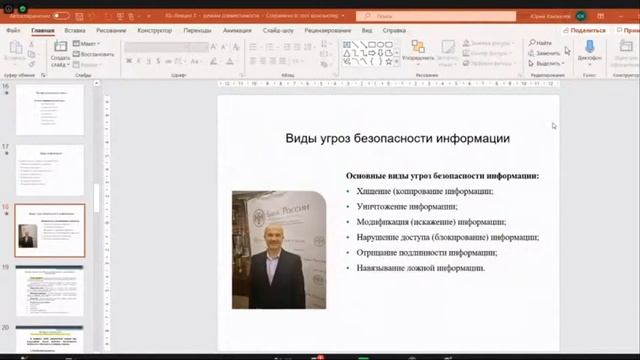Toggle underline (Ч) formatting

click(149, 61)
